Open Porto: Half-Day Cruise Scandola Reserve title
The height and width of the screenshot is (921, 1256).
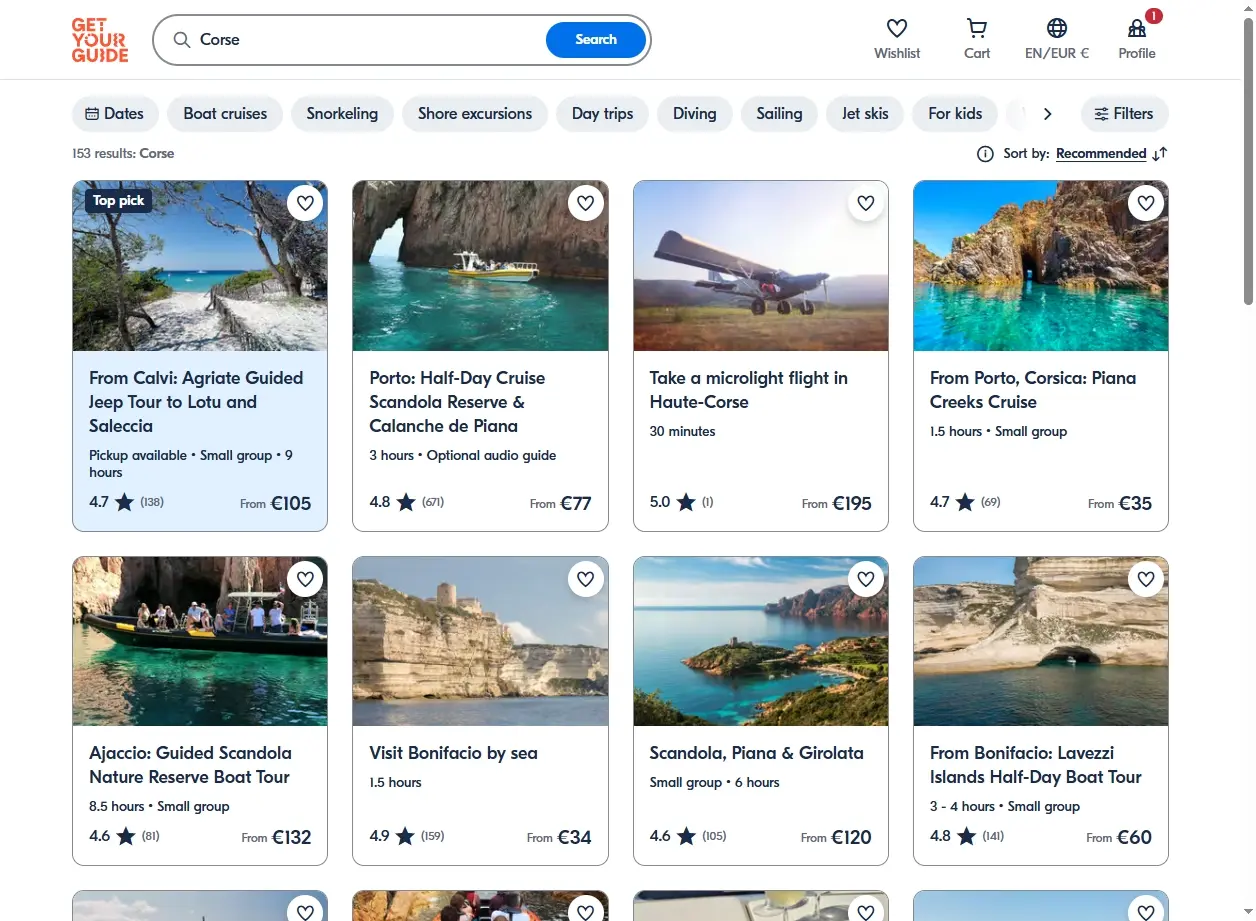(x=458, y=402)
